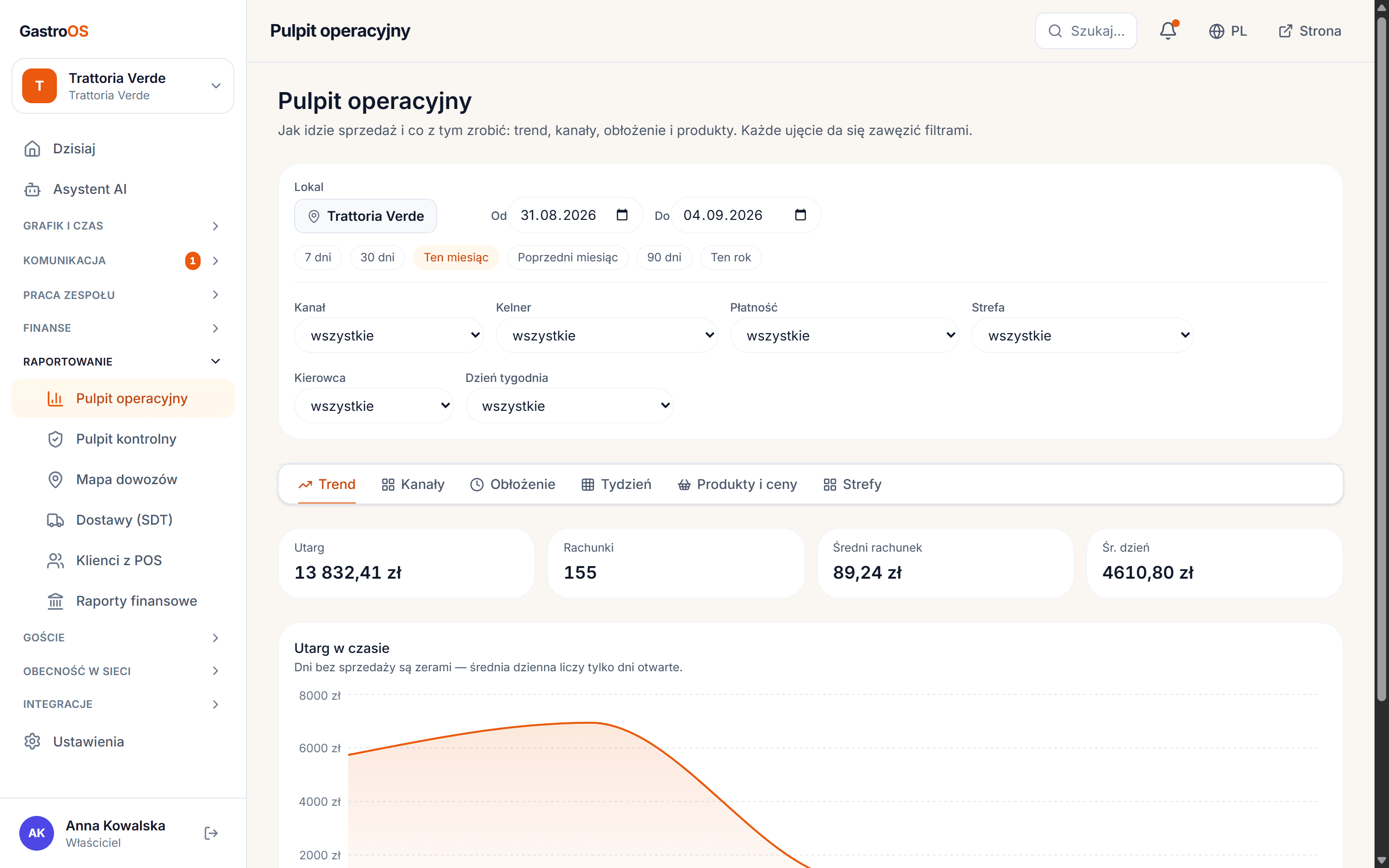Expand the Obecność w sieci section
The width and height of the screenshot is (1389, 868).
tap(123, 671)
